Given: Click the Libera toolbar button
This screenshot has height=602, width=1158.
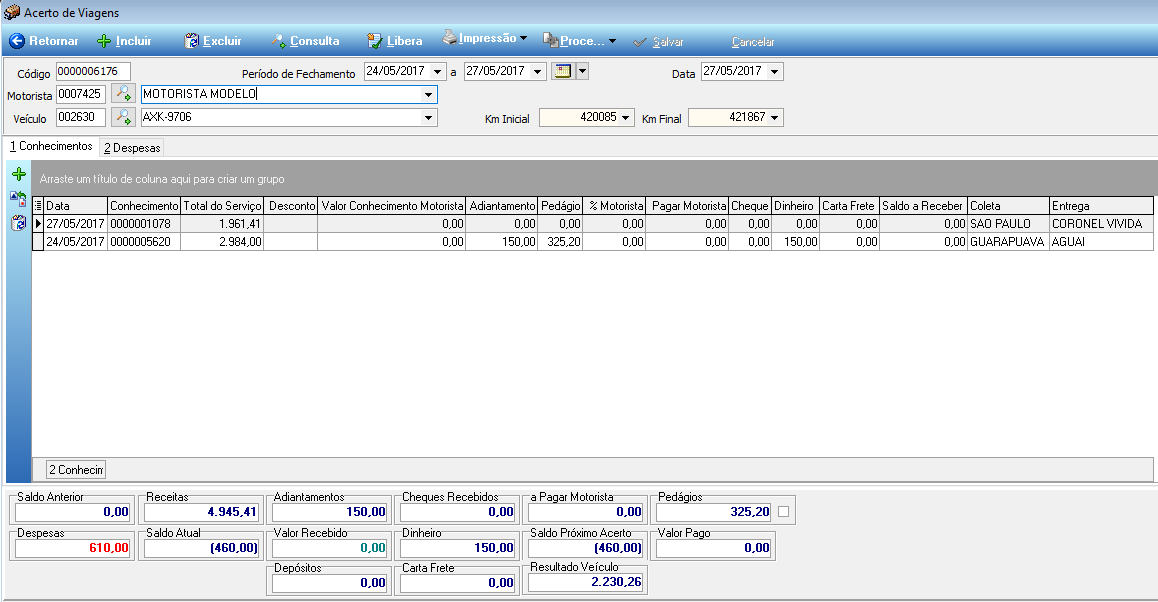Looking at the screenshot, I should tap(395, 41).
